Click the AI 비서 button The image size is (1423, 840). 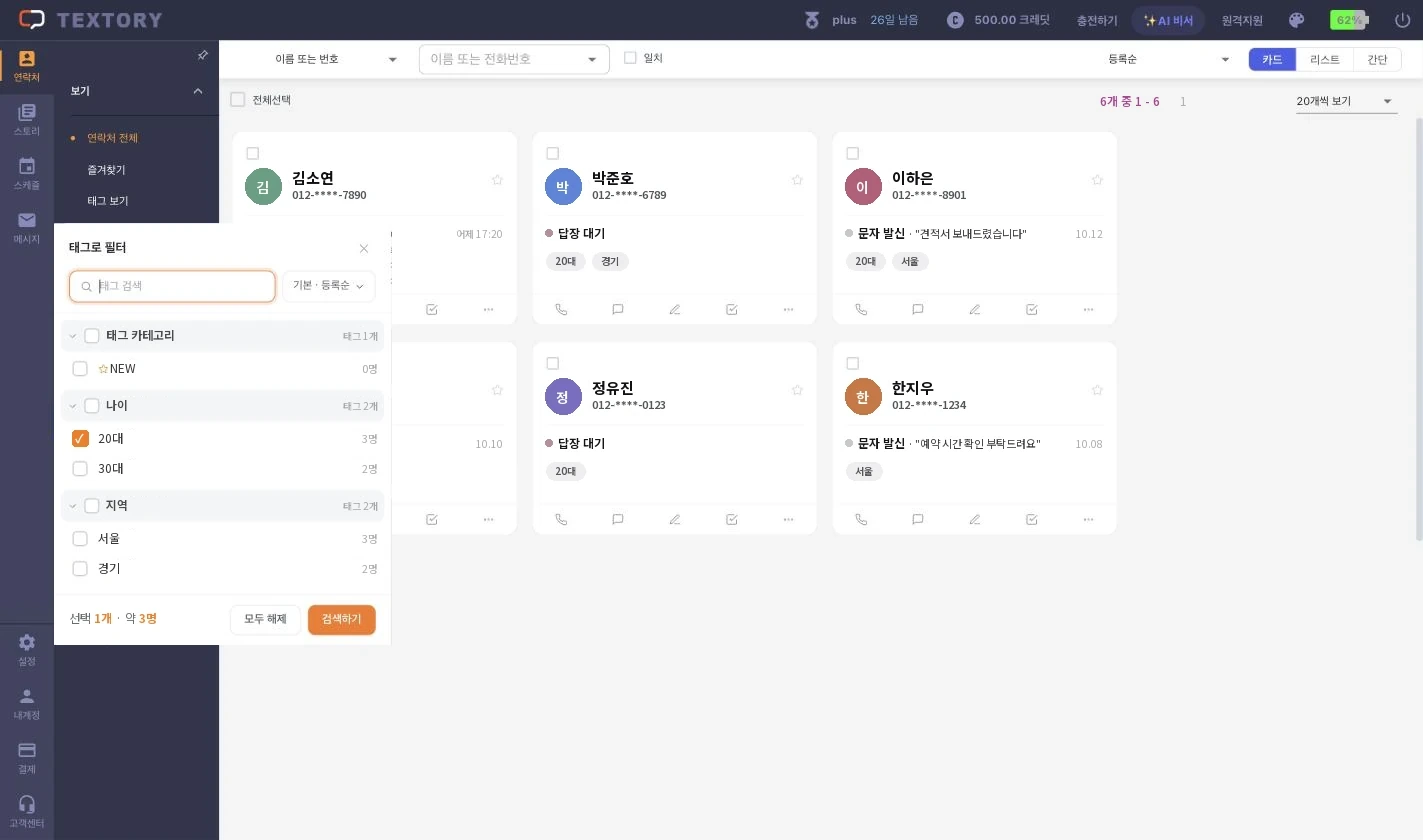pos(1168,20)
